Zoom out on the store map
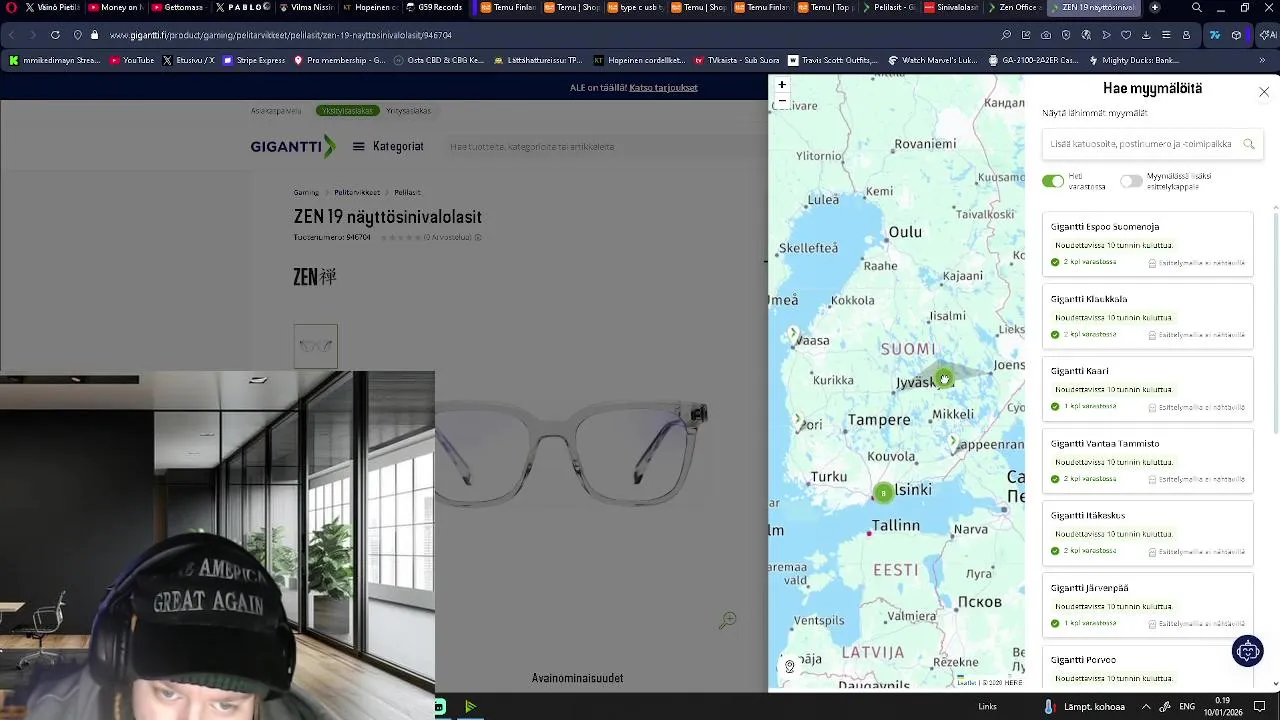The image size is (1280, 720). (x=782, y=101)
